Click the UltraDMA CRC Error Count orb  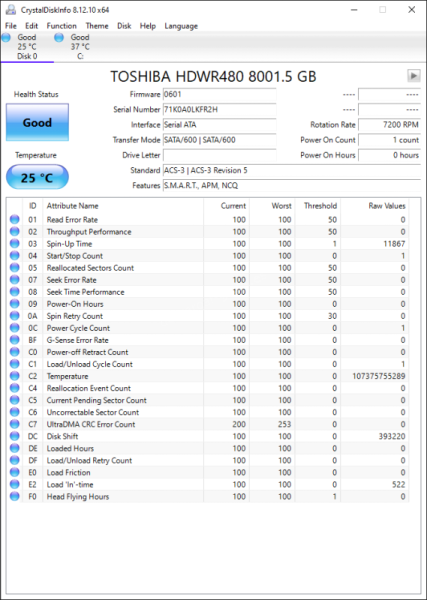(x=15, y=424)
